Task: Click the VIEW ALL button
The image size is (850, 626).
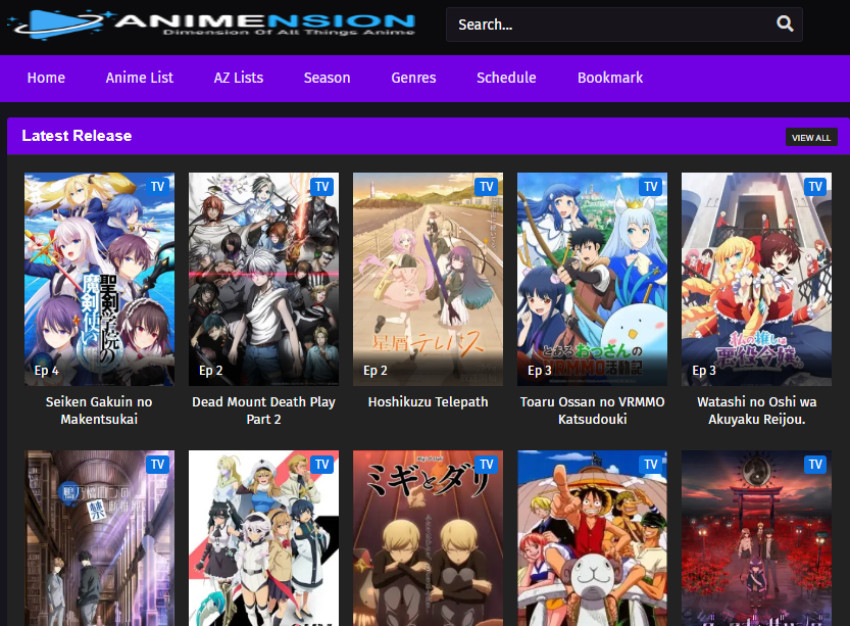Action: (811, 137)
